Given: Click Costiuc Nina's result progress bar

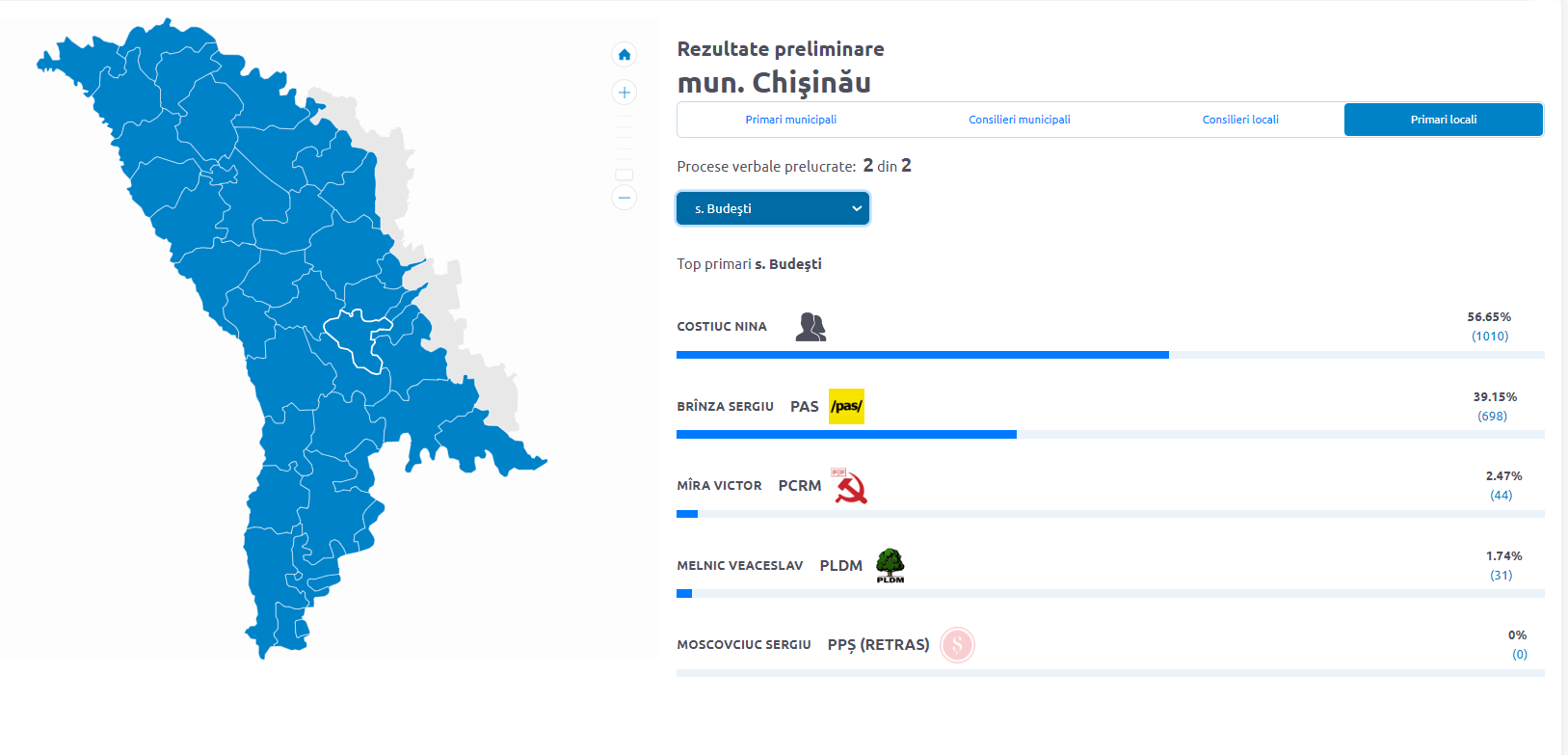Looking at the screenshot, I should [922, 355].
